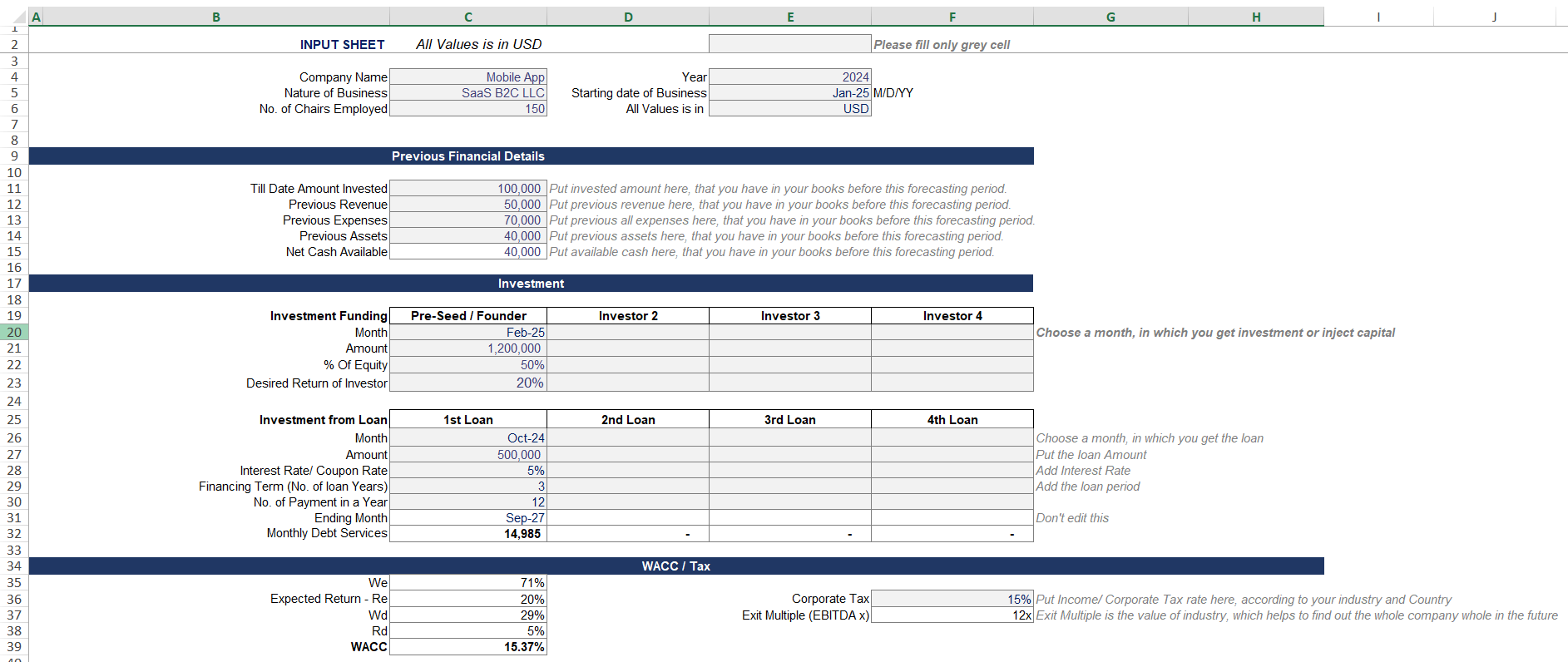Click Pre-Seed / Founder header cell
The image size is (1568, 662).
[468, 316]
